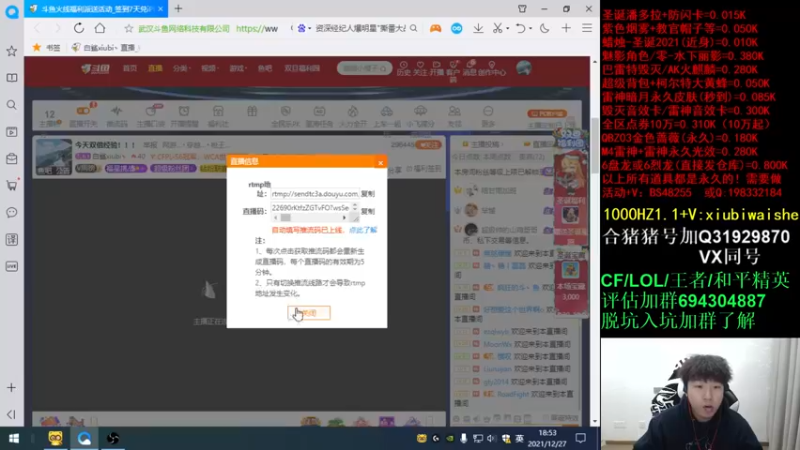Open the 白鲨xiubi 直播 bookmark
Image resolution: width=800 pixels, height=450 pixels.
click(x=104, y=47)
